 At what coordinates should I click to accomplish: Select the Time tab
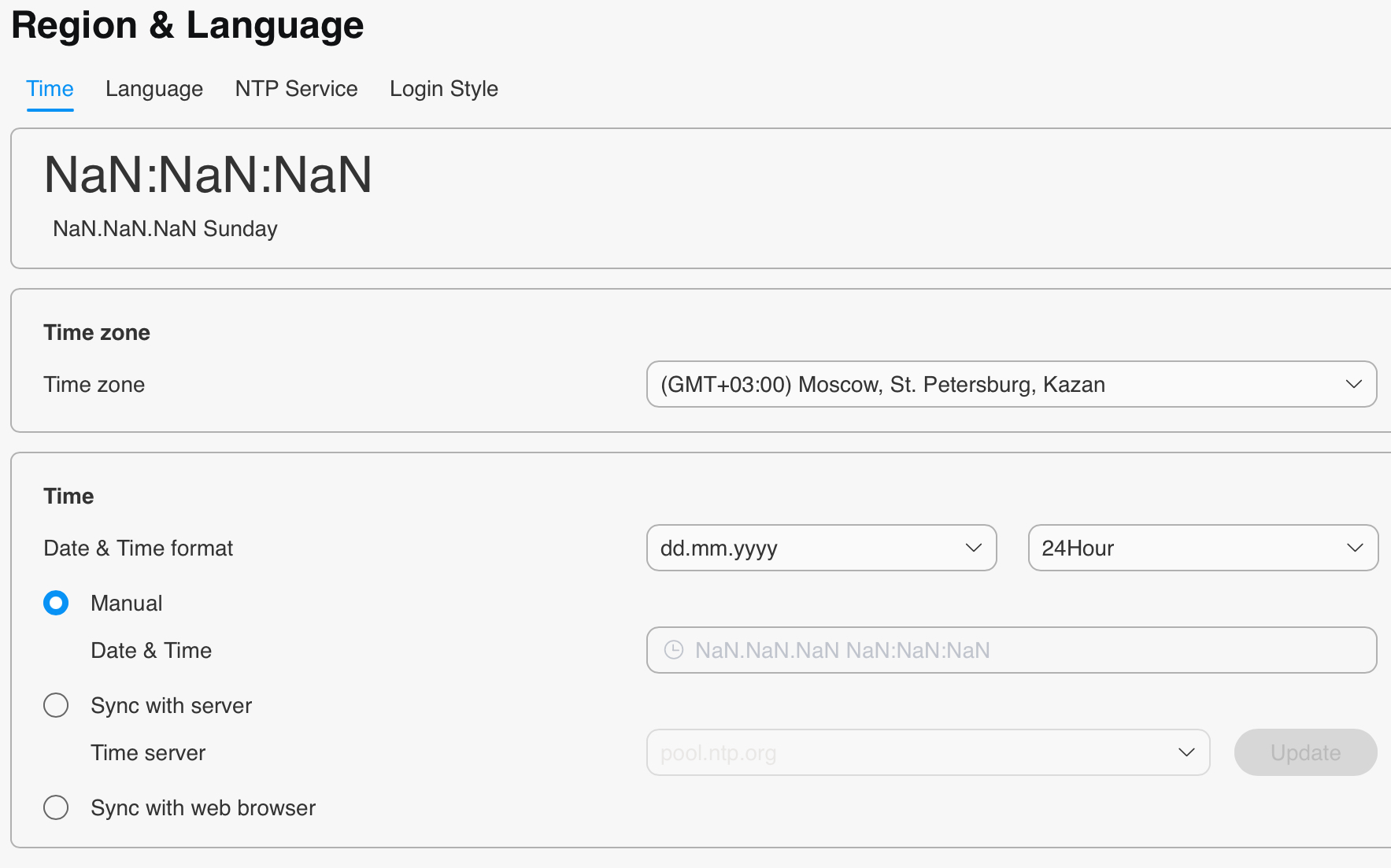tap(50, 89)
